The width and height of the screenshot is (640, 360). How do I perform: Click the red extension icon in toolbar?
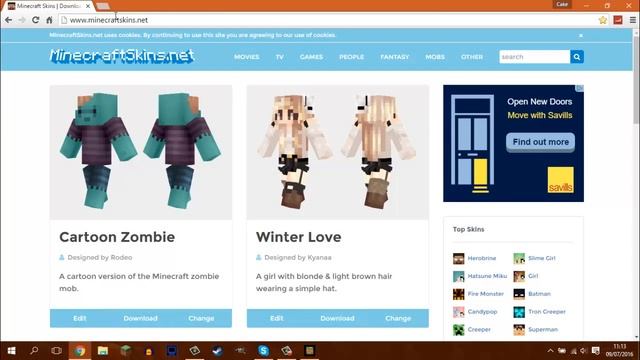618,20
